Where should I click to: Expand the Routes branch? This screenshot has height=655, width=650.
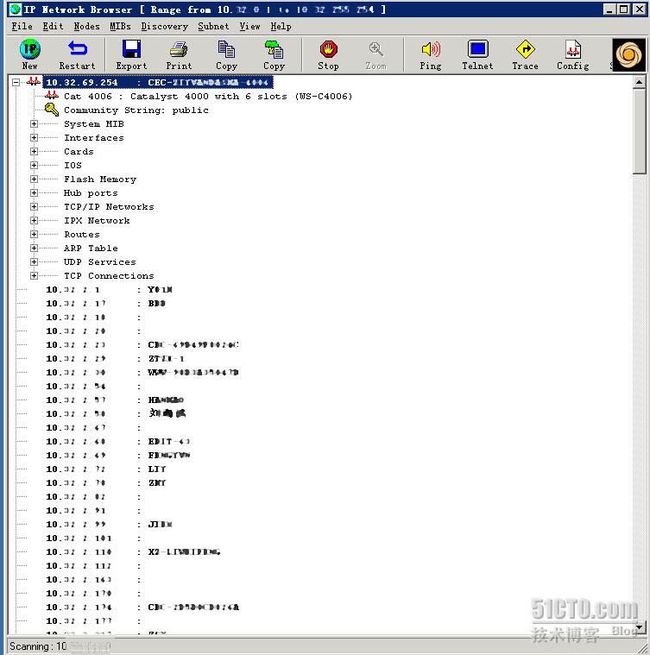click(x=34, y=234)
